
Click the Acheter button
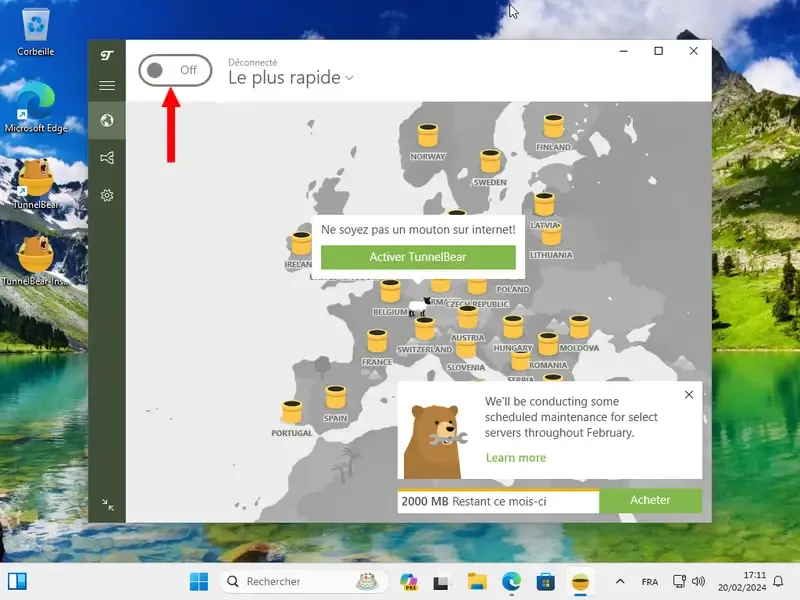coord(650,500)
